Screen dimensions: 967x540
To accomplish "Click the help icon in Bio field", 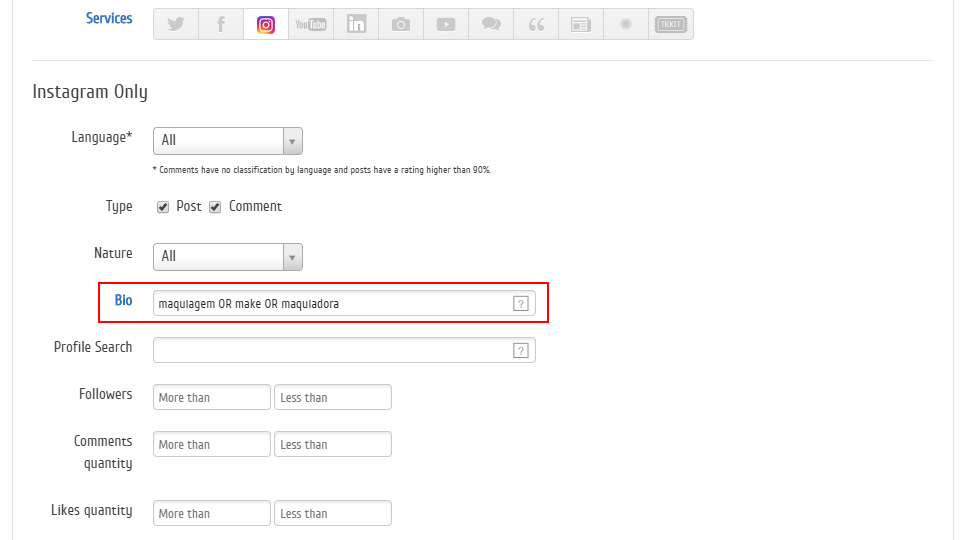I will coord(520,304).
